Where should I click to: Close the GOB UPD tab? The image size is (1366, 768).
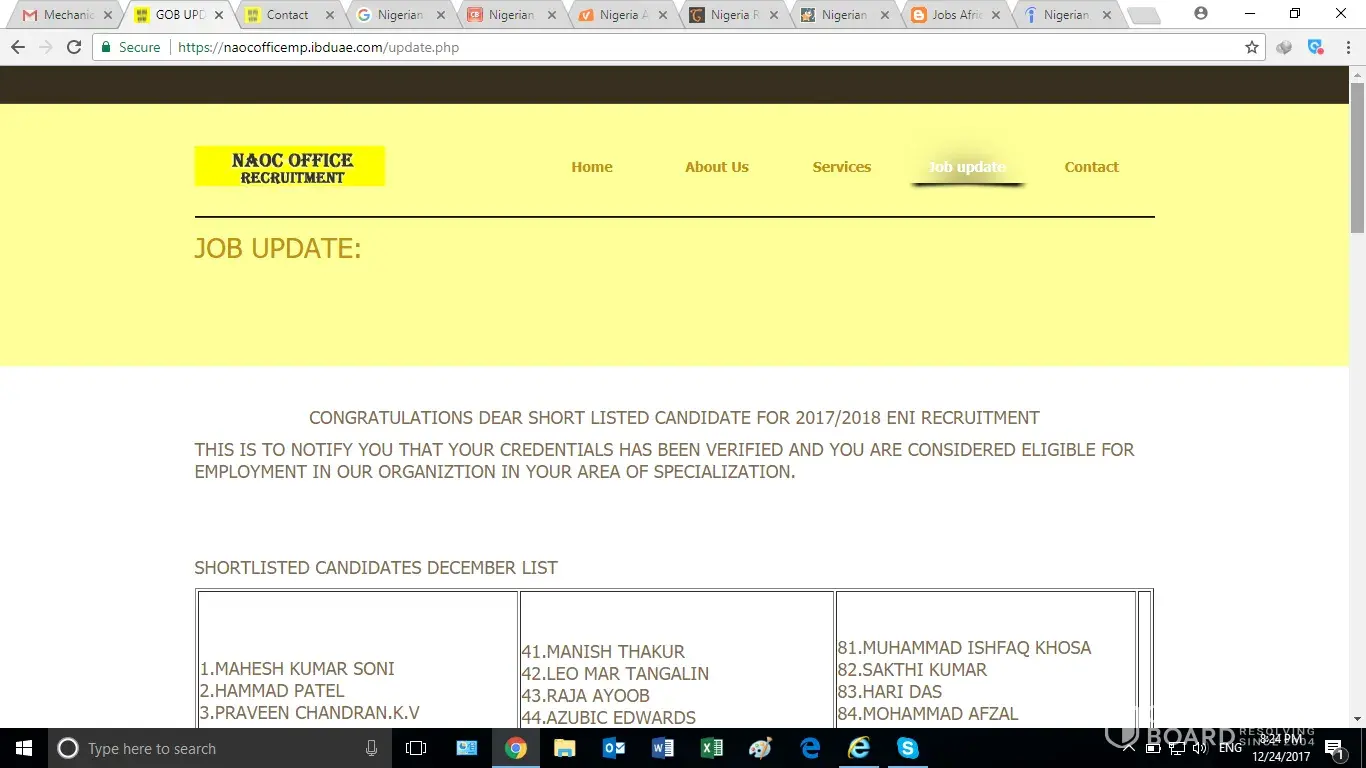[219, 15]
